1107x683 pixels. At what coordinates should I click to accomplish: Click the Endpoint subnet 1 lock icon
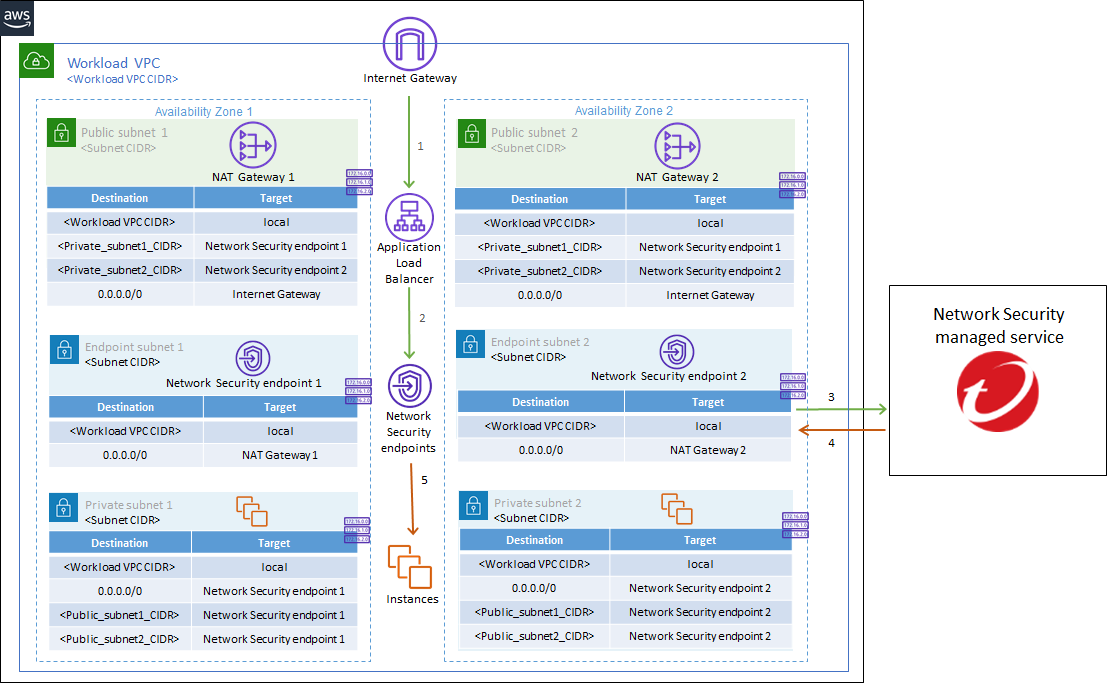point(64,350)
